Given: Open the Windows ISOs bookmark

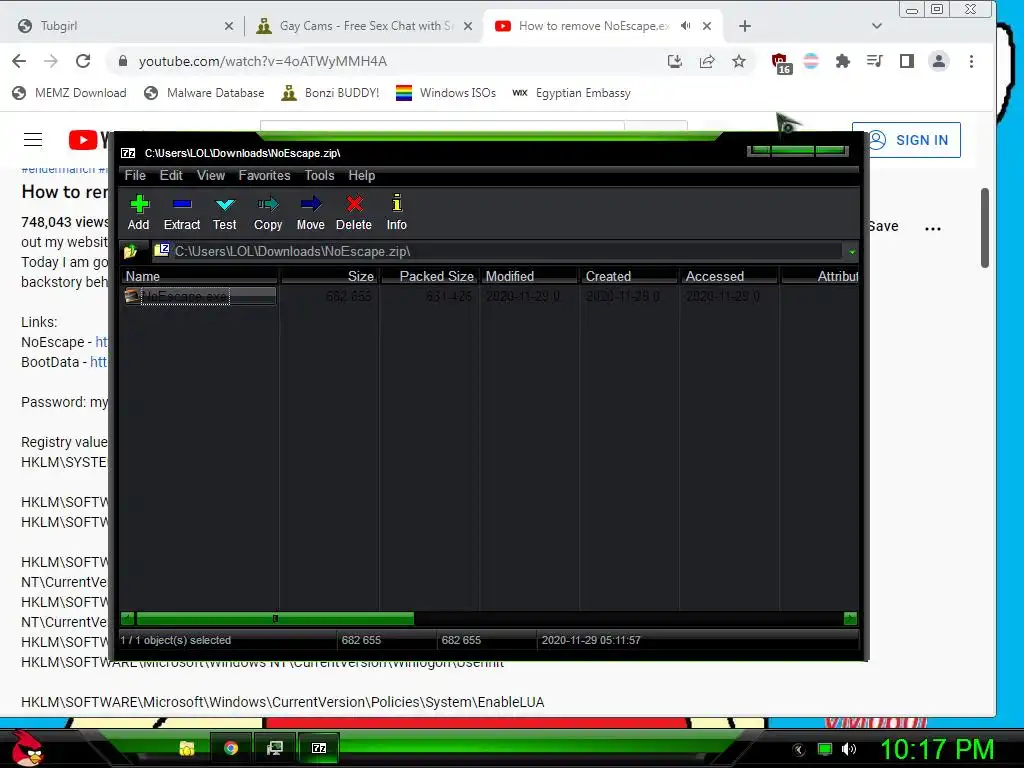Looking at the screenshot, I should point(446,93).
